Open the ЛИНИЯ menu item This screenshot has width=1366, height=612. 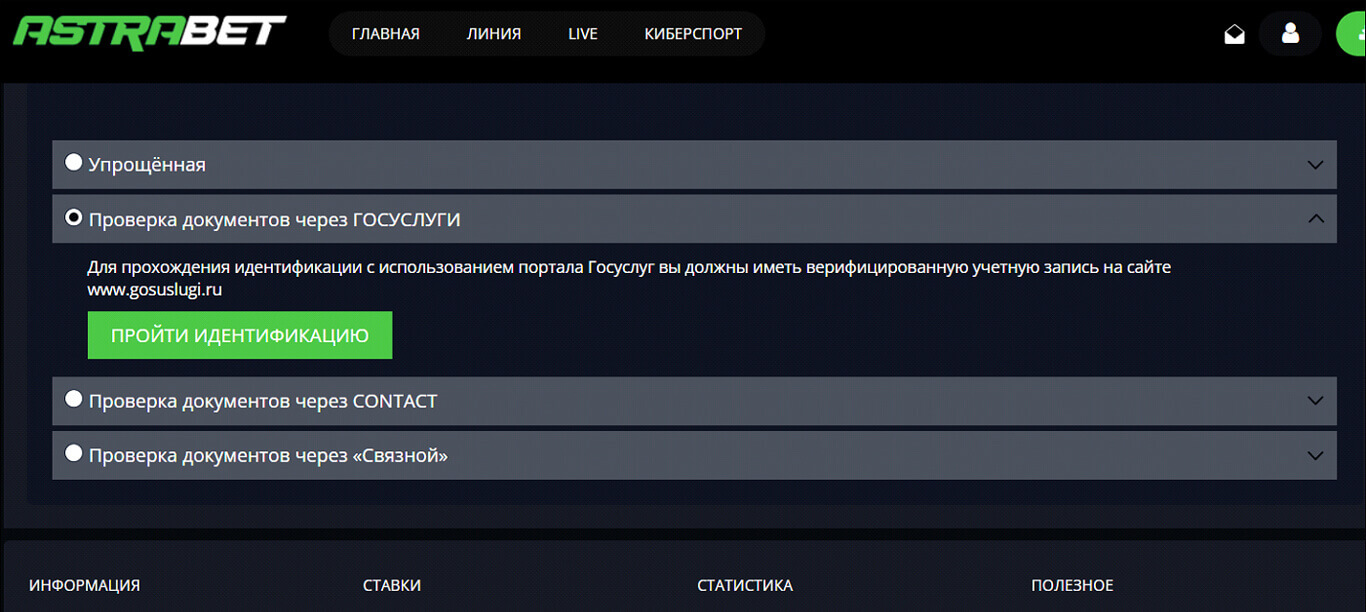pyautogui.click(x=494, y=34)
